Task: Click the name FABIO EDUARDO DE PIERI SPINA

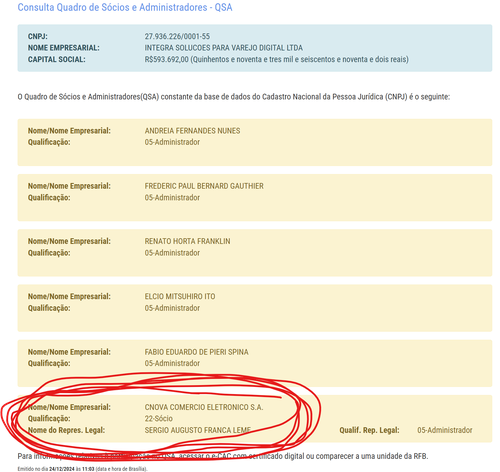Action: (x=196, y=352)
